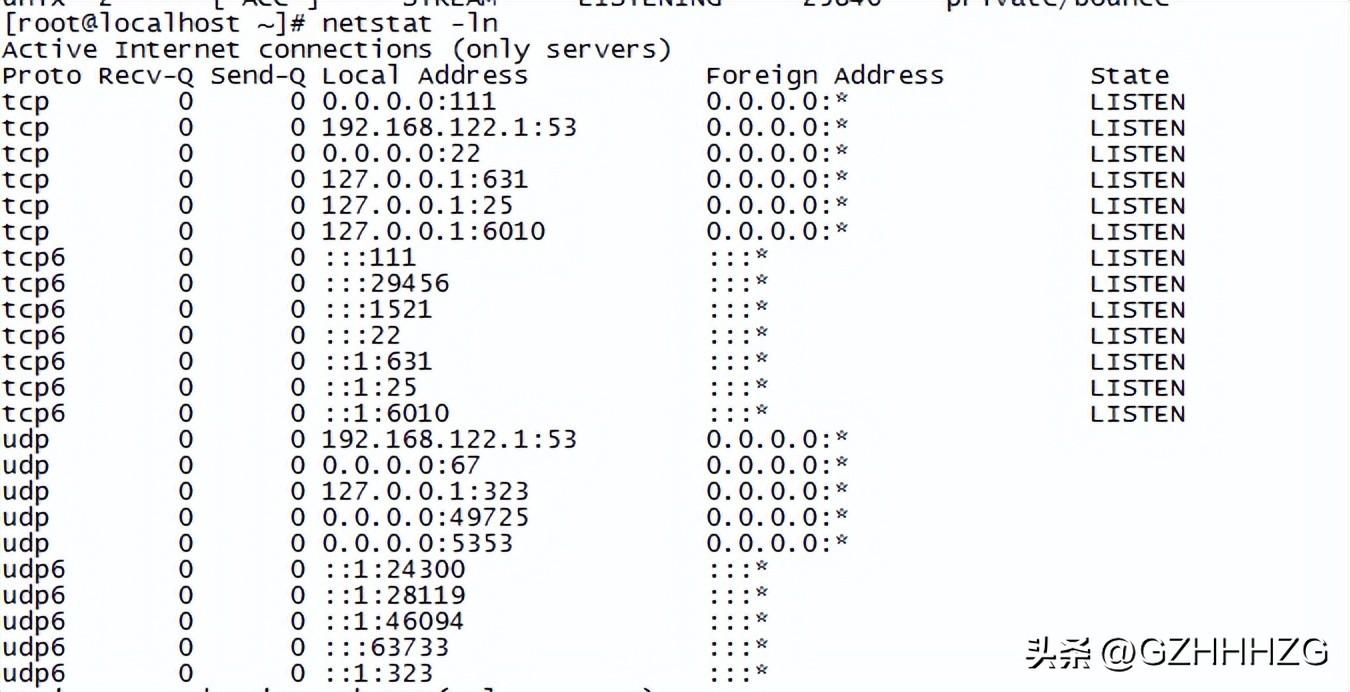Image resolution: width=1350 pixels, height=692 pixels.
Task: Select the :::63733 udp6 entry
Action: click(x=386, y=648)
